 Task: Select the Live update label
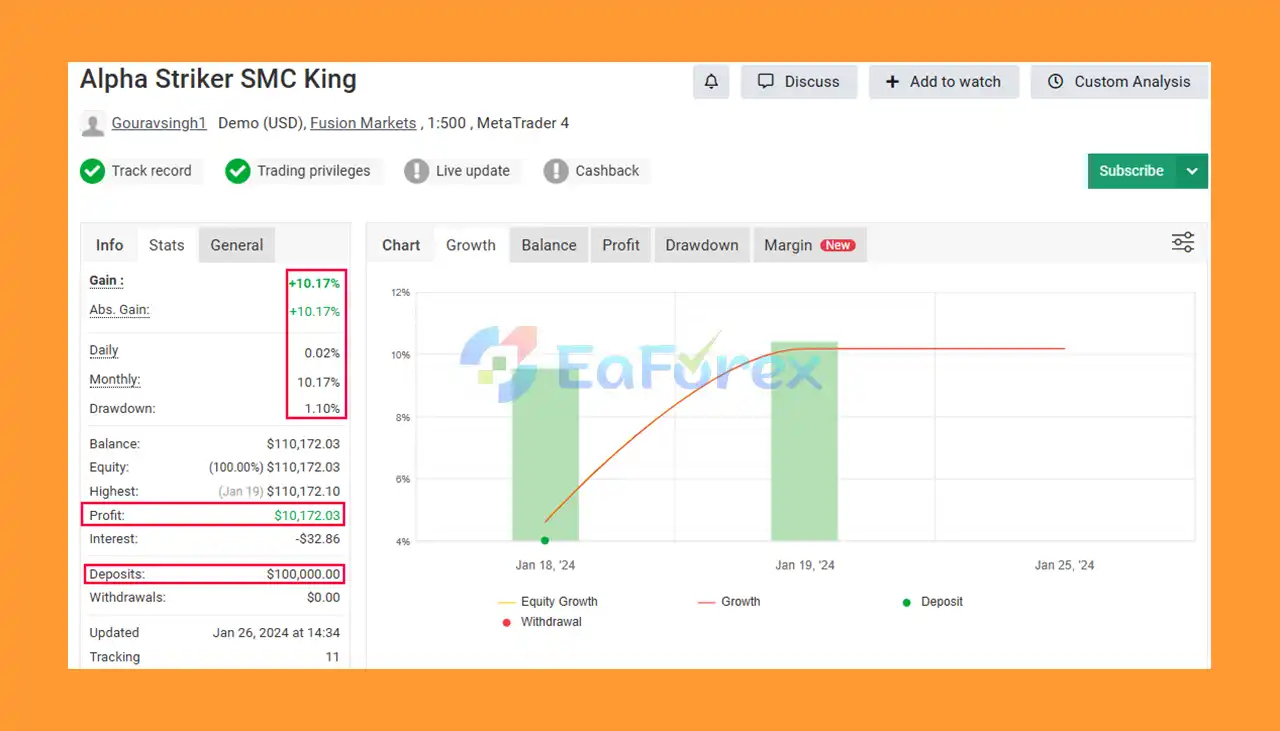click(x=473, y=171)
